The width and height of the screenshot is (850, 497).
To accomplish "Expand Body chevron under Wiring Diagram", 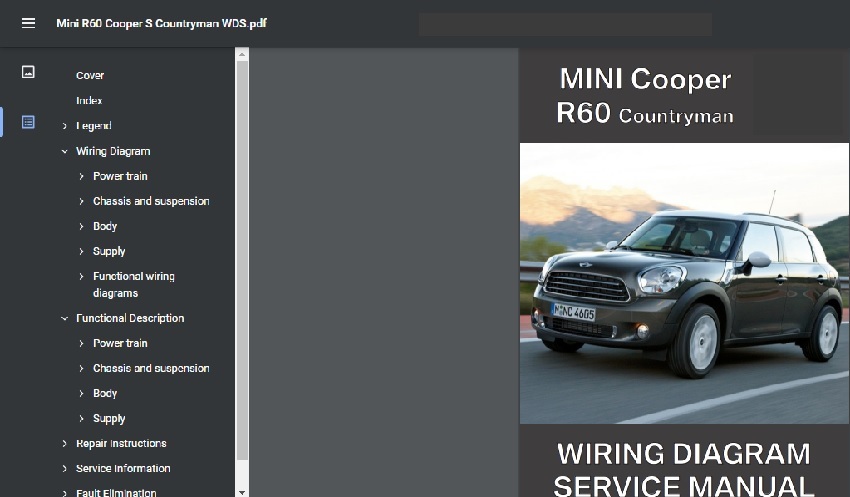I will [x=81, y=227].
